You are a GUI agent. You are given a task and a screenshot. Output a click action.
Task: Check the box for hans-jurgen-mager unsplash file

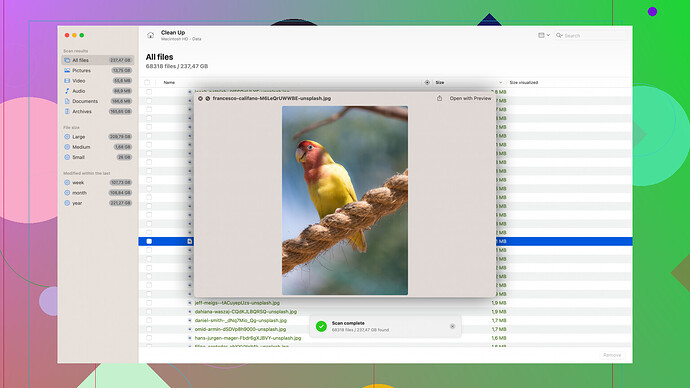149,338
